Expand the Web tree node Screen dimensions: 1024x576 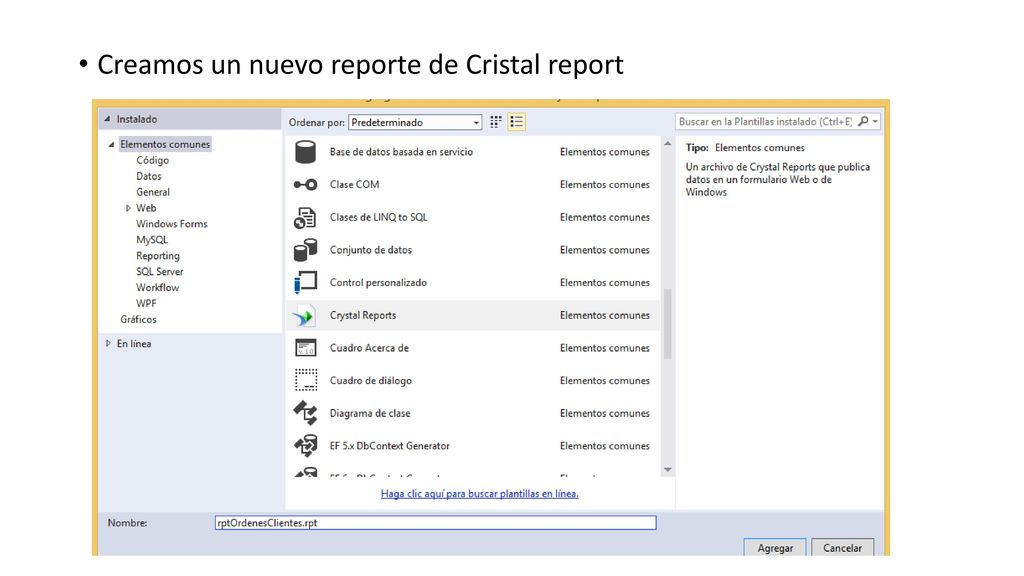coord(128,208)
